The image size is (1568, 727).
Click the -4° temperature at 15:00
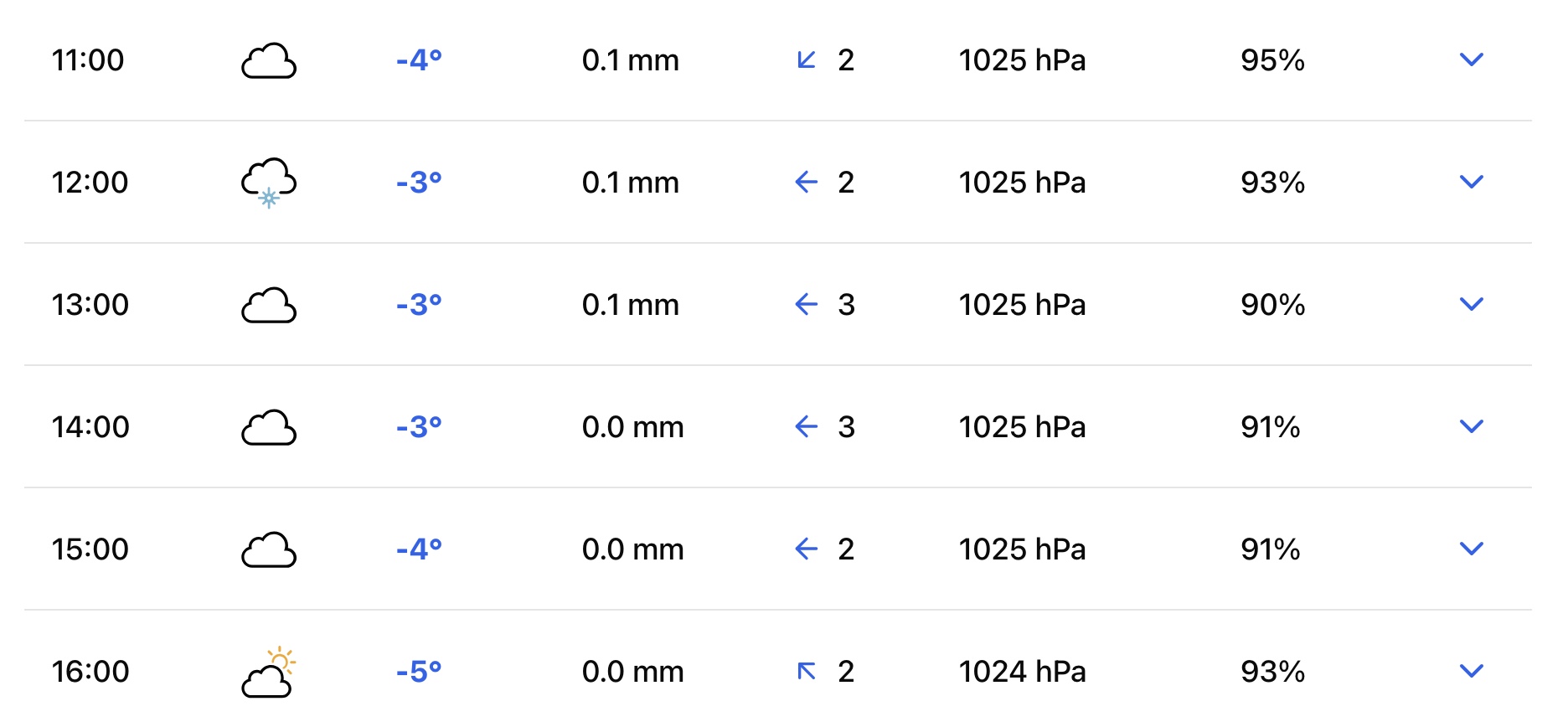[419, 549]
